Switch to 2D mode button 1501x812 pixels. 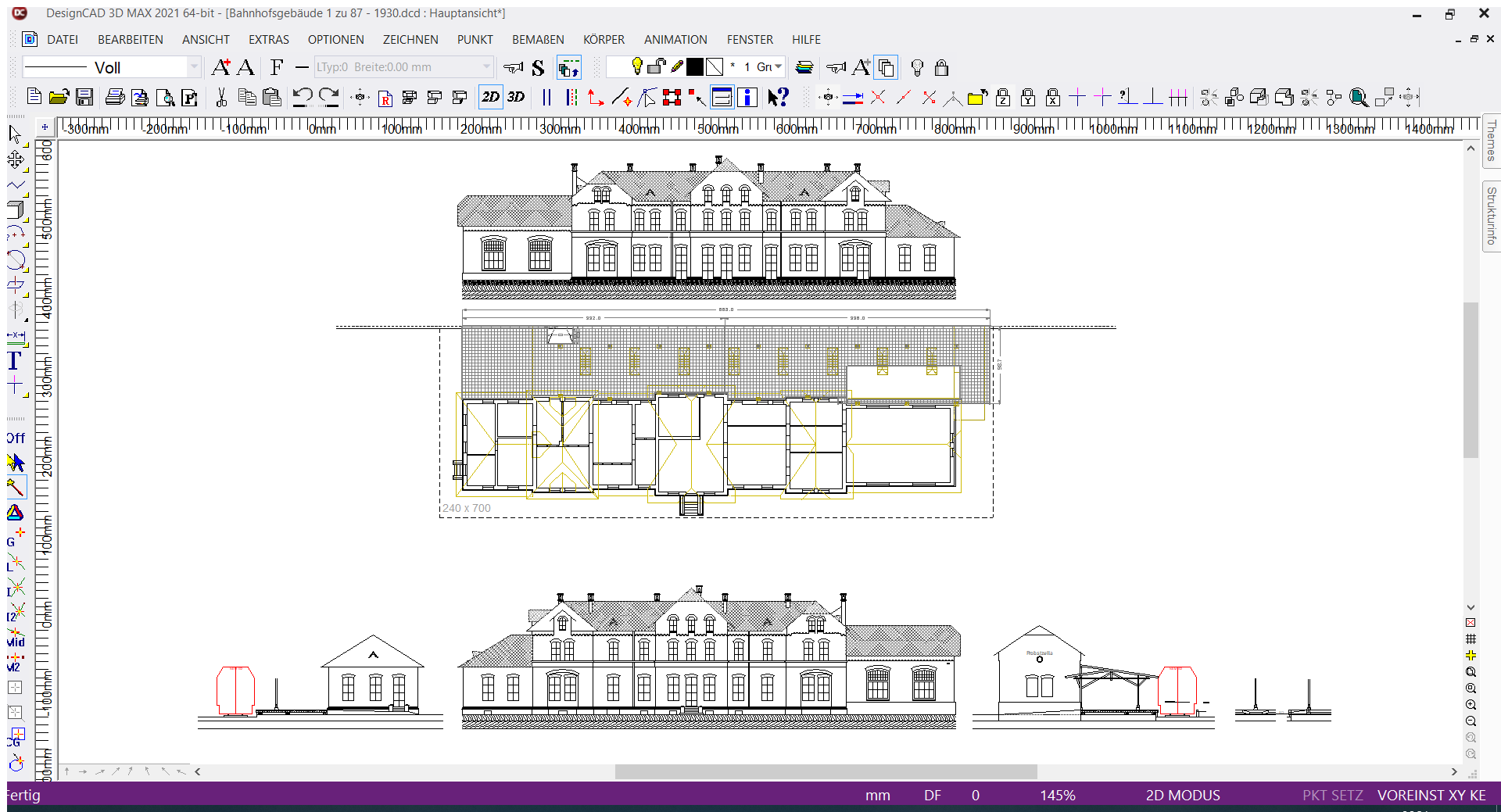(x=490, y=97)
